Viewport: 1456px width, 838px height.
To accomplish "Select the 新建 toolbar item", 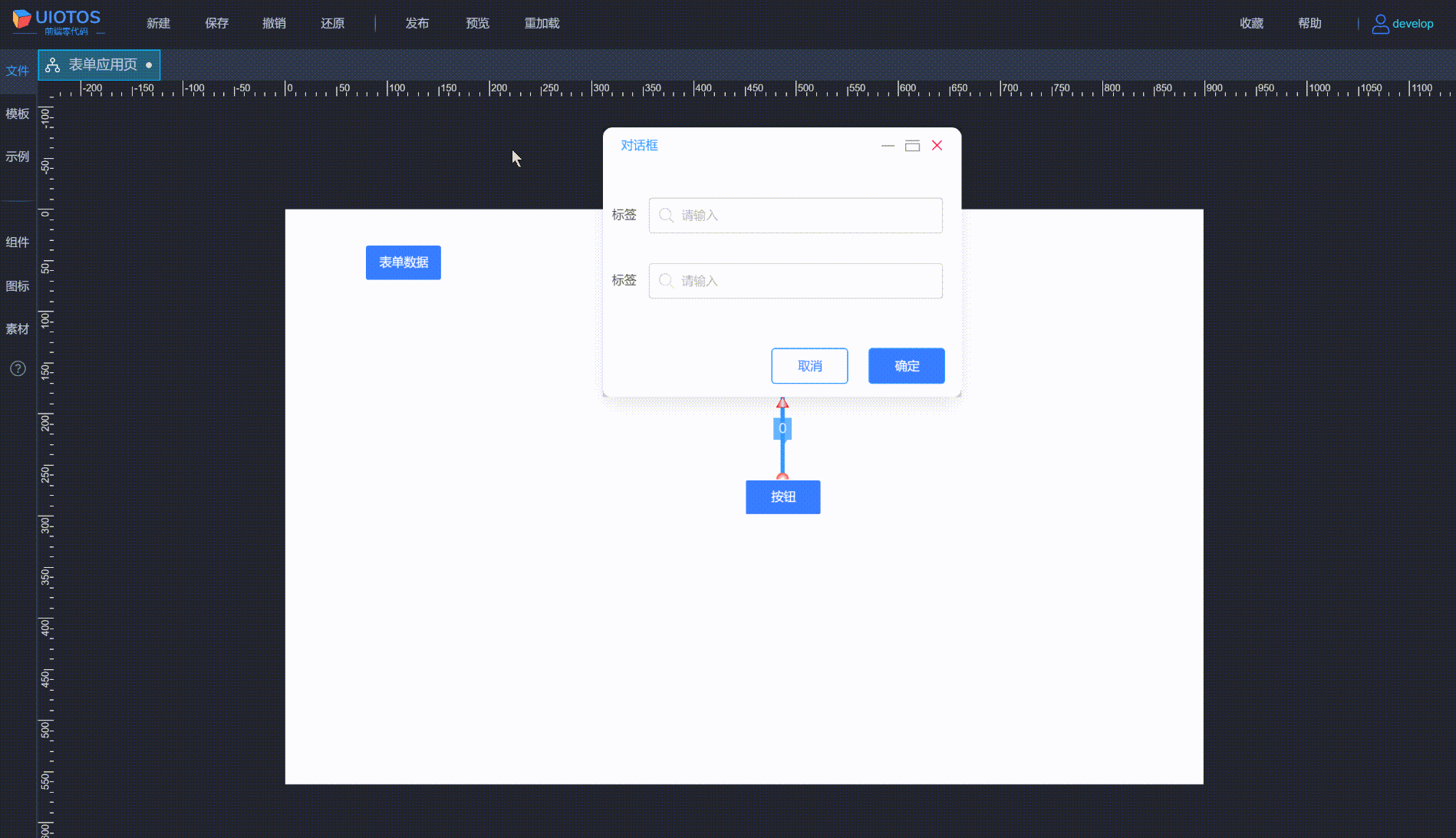I will click(x=159, y=24).
